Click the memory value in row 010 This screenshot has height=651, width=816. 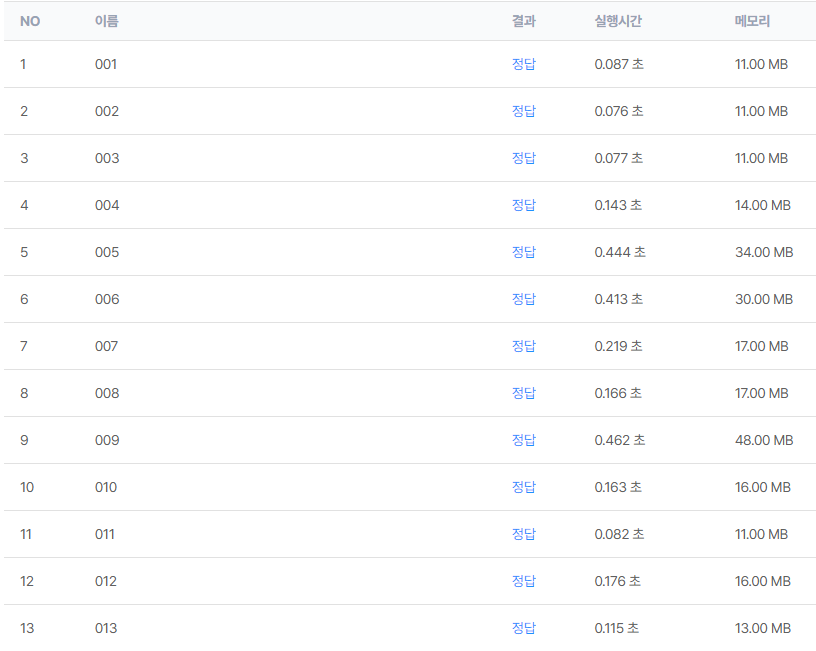coord(762,487)
